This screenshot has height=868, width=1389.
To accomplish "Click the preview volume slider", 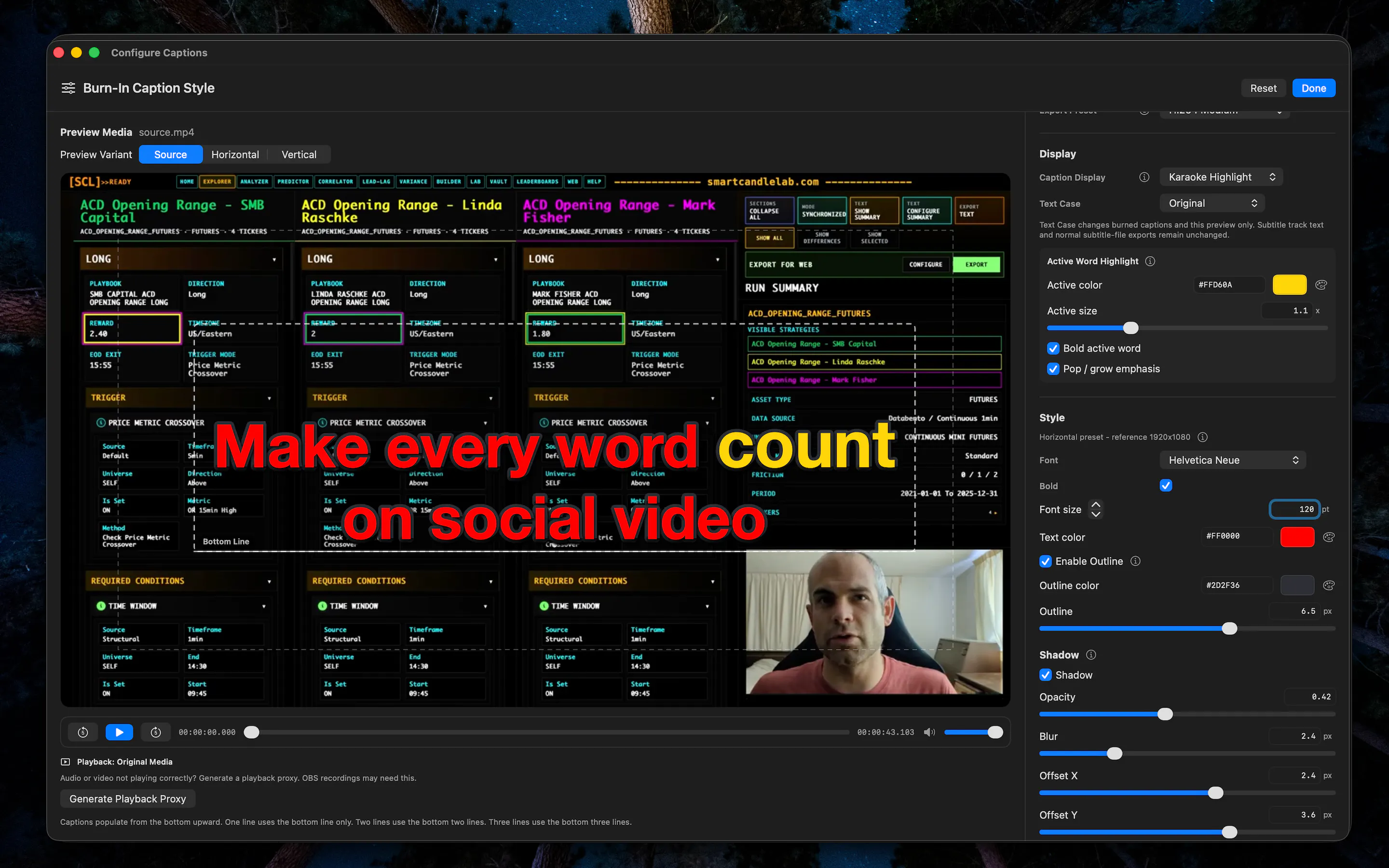I will click(x=973, y=732).
